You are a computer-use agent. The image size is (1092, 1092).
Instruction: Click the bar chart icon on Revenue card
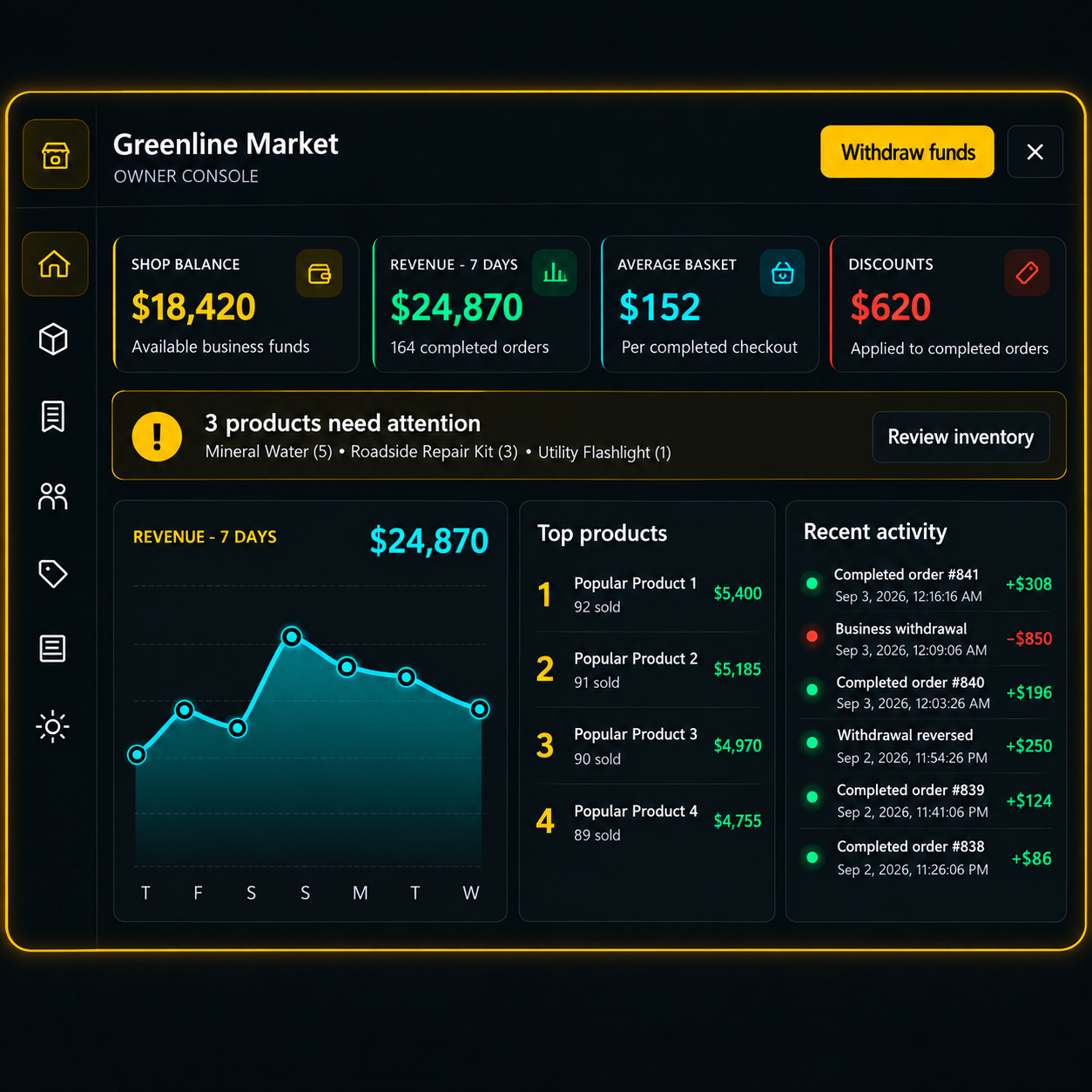click(555, 273)
